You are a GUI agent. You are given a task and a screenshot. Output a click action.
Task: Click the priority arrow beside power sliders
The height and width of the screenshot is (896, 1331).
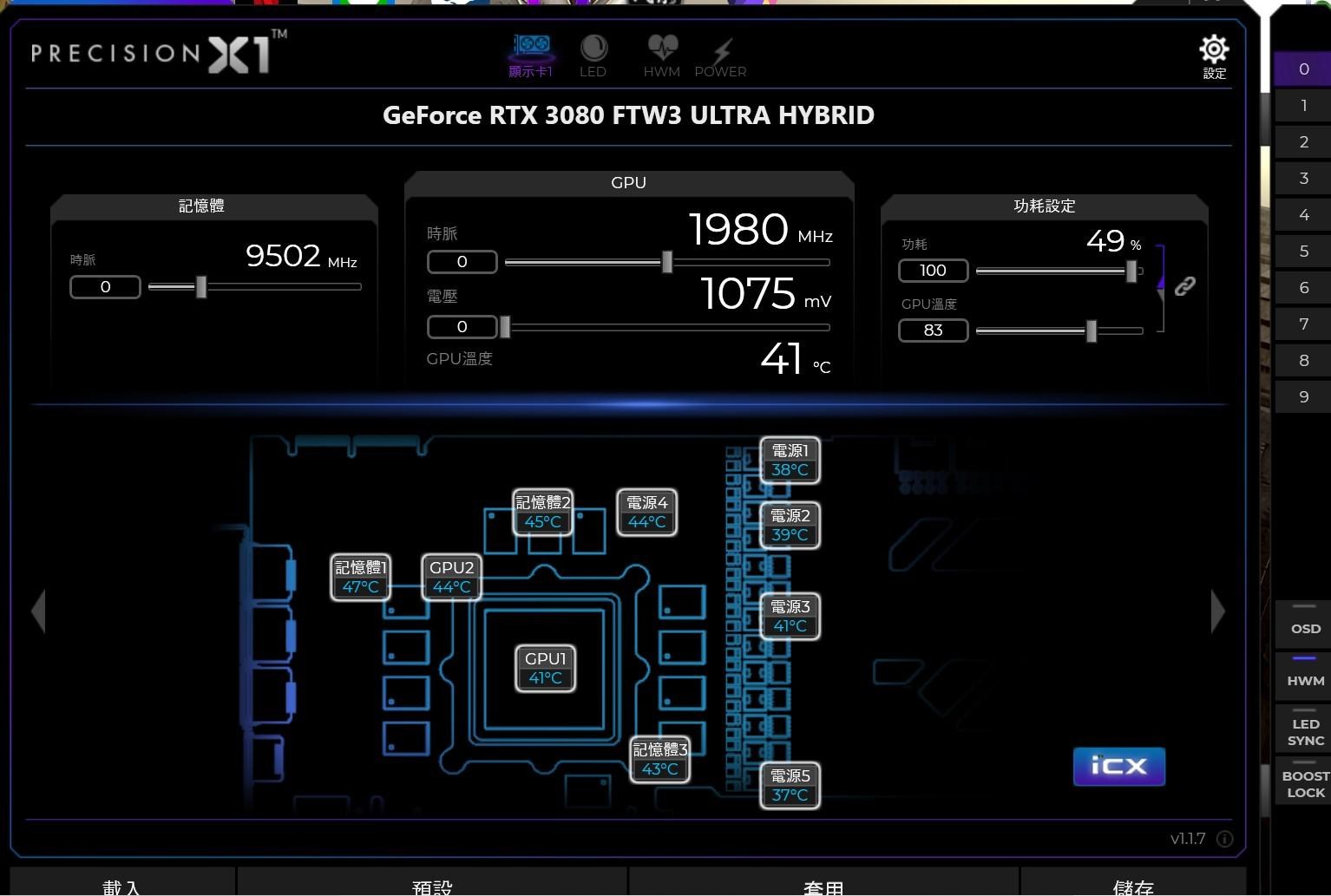[x=1161, y=282]
